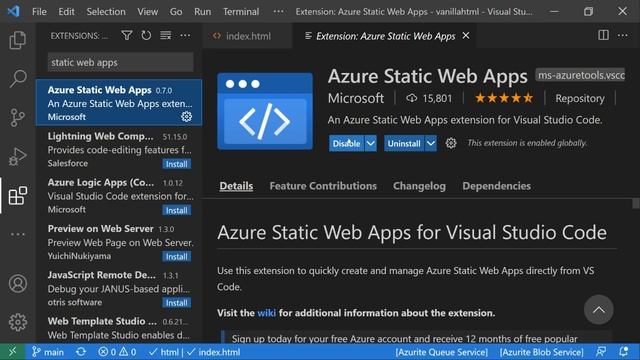Click html status bar entry
Image resolution: width=640 pixels, height=360 pixels.
click(x=164, y=352)
